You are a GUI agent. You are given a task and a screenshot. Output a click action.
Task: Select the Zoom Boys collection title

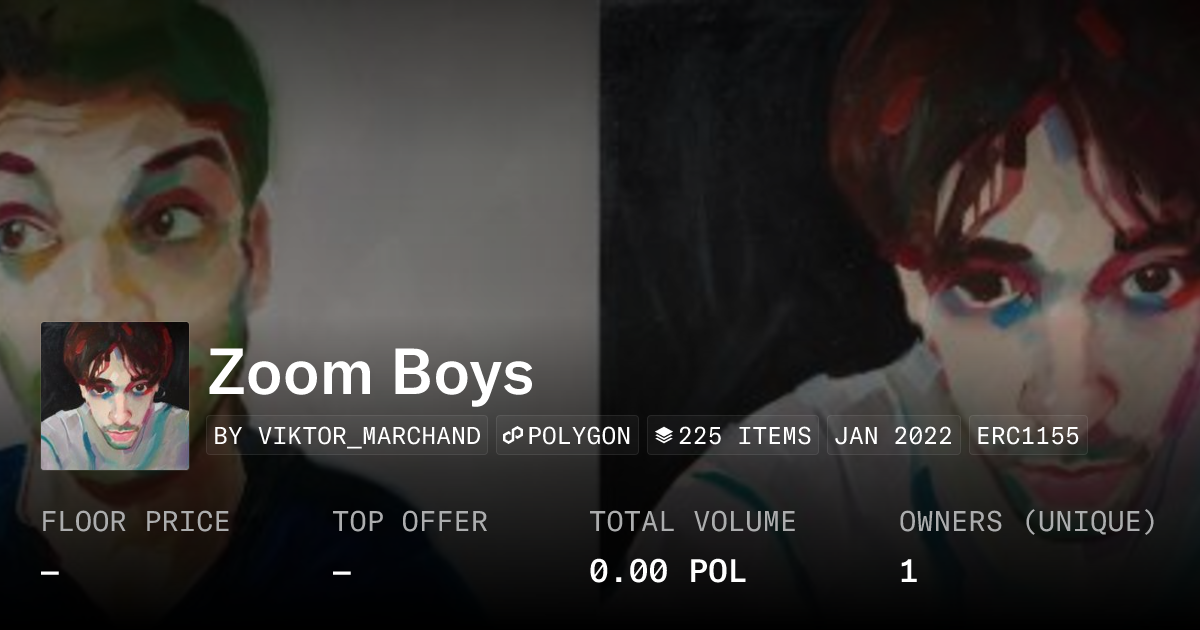[371, 374]
